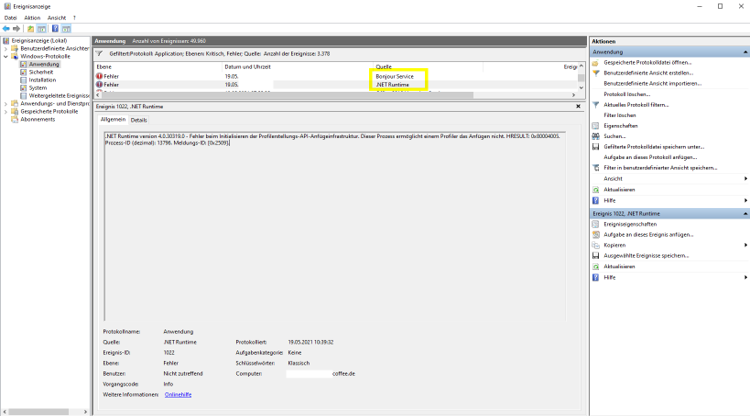Click Benutzerdefinierte Ansicht importieren action
Image resolution: width=750 pixels, height=416 pixels.
(x=652, y=84)
